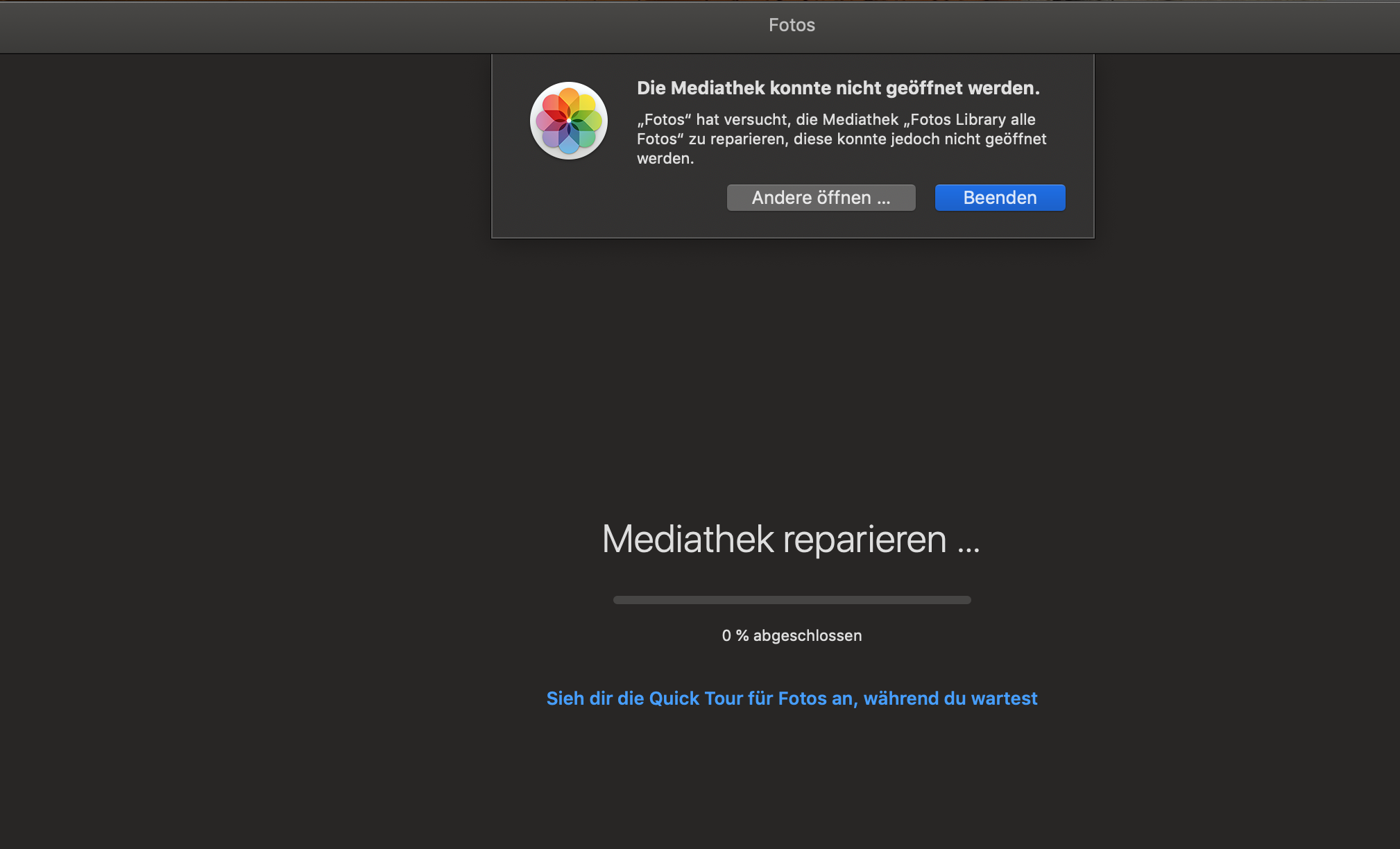Screen dimensions: 1400x849
Task: Click the right end of progress bar
Action: (x=967, y=600)
